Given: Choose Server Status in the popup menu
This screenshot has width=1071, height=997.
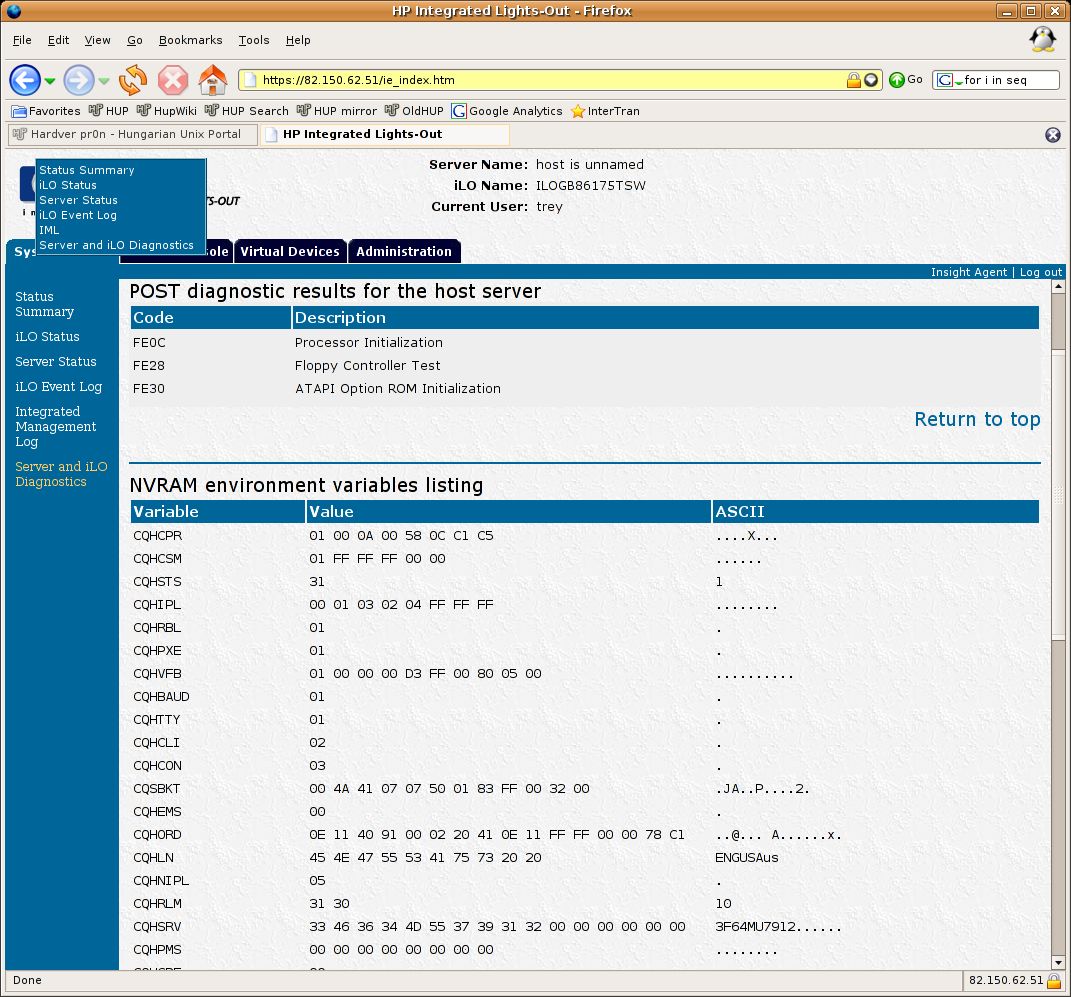Looking at the screenshot, I should [78, 200].
